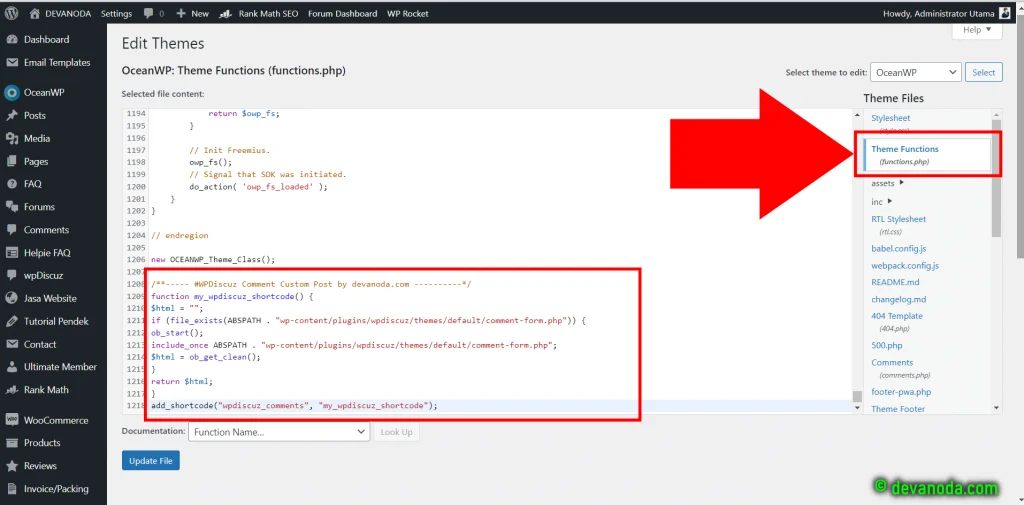Open Settings in the admin bar
The image size is (1024, 505).
(x=116, y=13)
